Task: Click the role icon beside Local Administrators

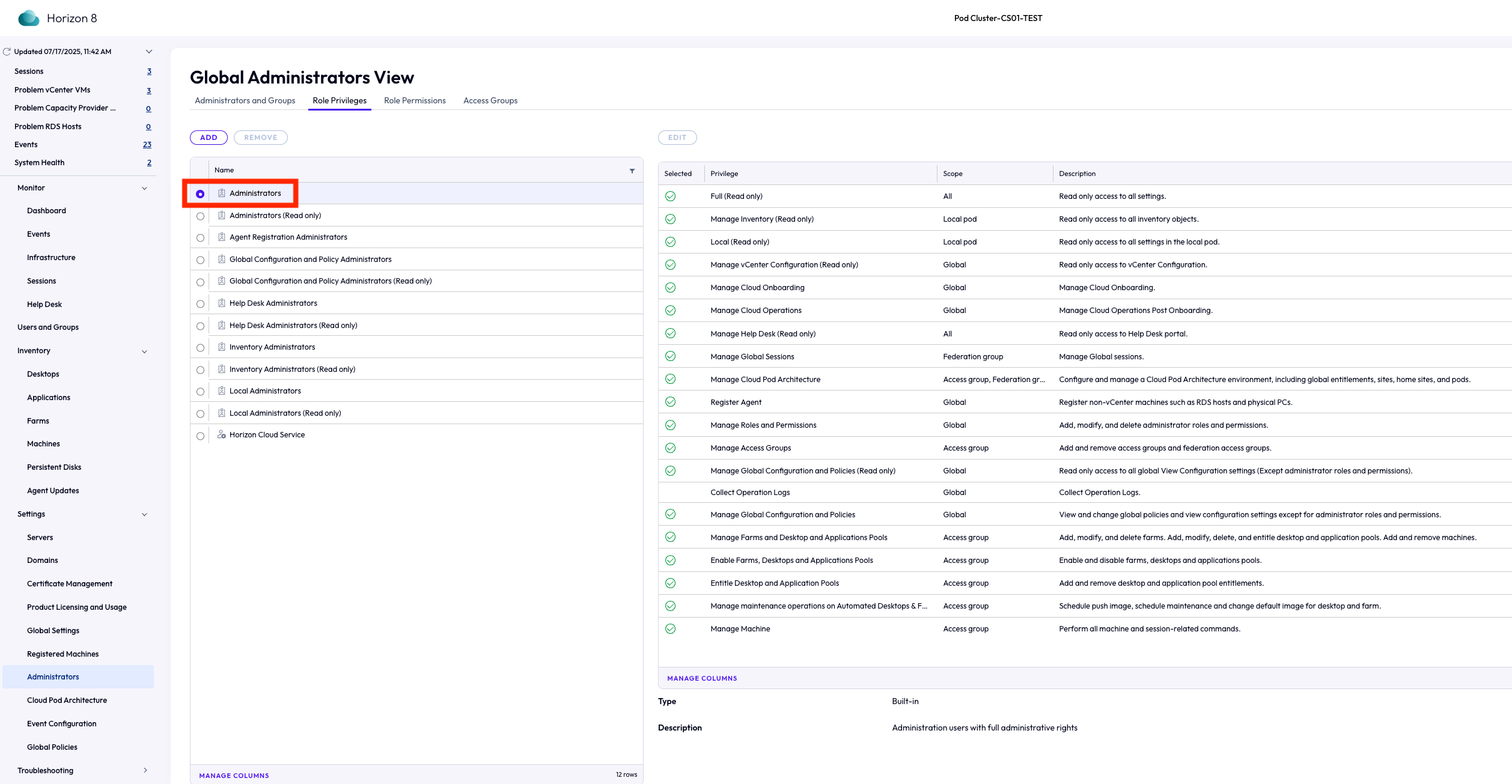Action: coord(221,391)
